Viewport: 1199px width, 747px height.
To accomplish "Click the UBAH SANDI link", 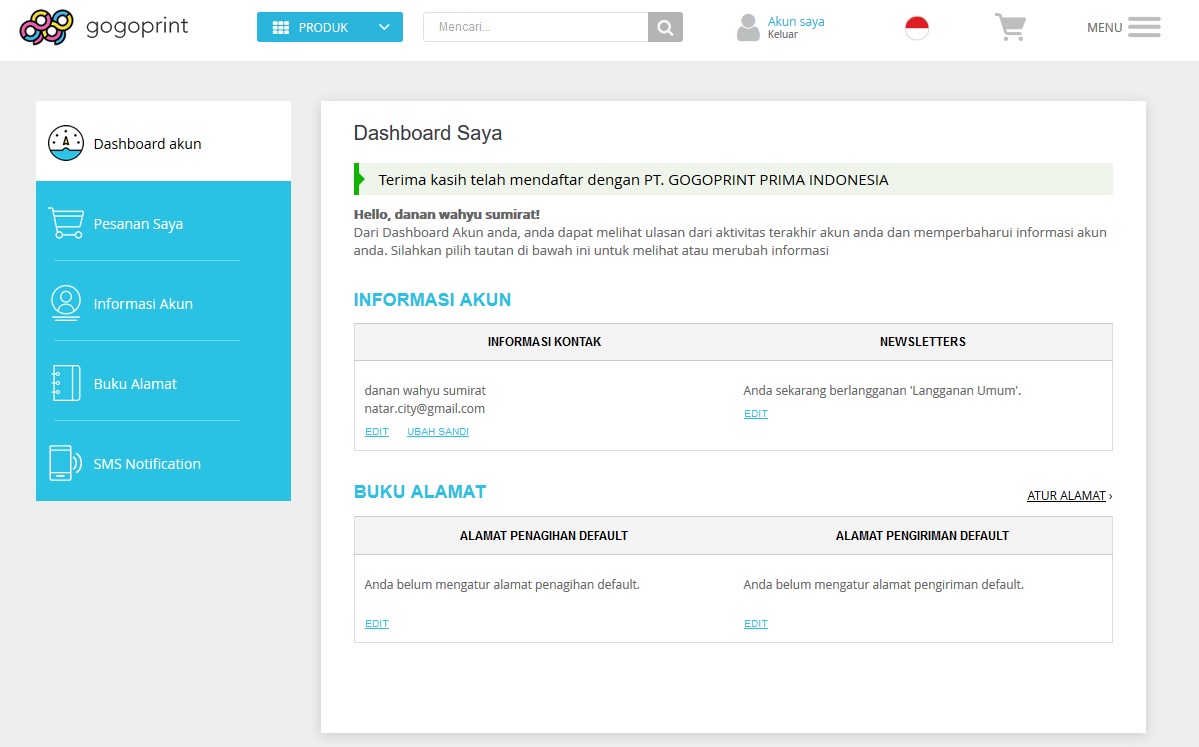I will coord(437,431).
